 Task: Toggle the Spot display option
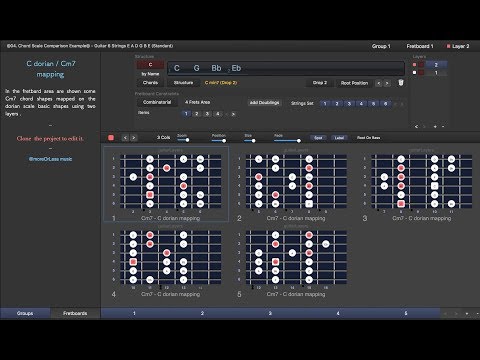pos(318,138)
